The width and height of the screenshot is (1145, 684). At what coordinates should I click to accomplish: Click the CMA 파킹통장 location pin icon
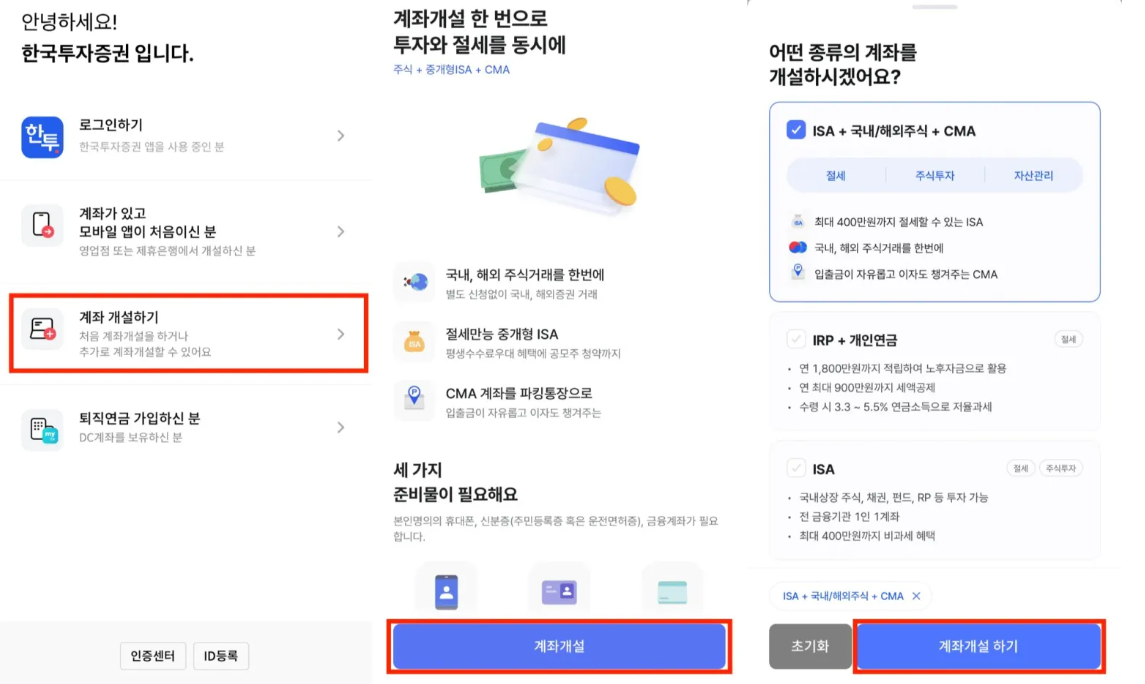(414, 398)
